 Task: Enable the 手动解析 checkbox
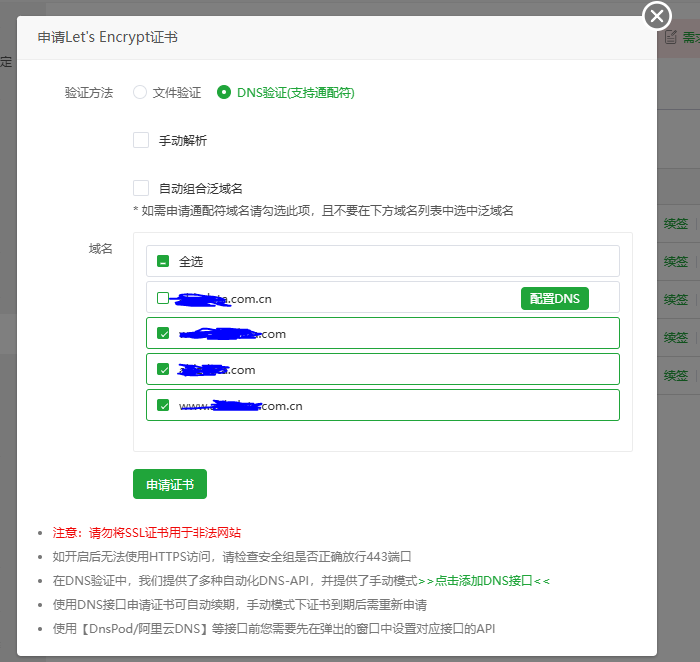point(141,140)
